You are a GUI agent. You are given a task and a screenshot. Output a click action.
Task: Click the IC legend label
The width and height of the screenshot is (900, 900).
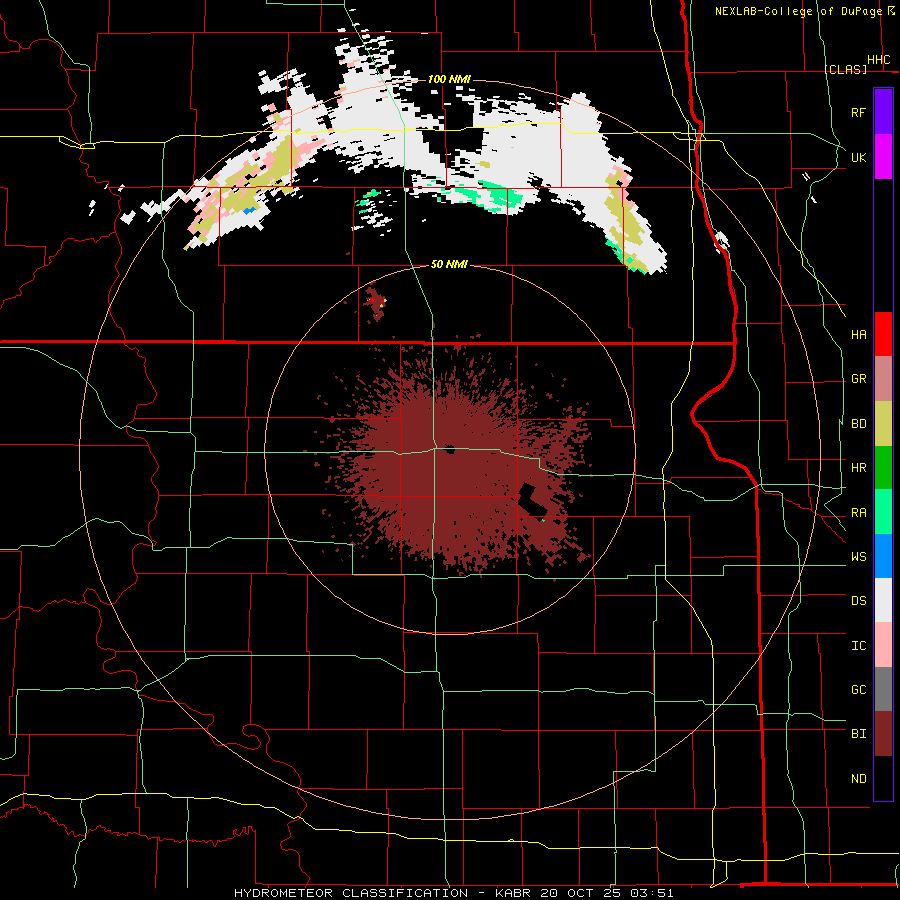click(x=858, y=646)
